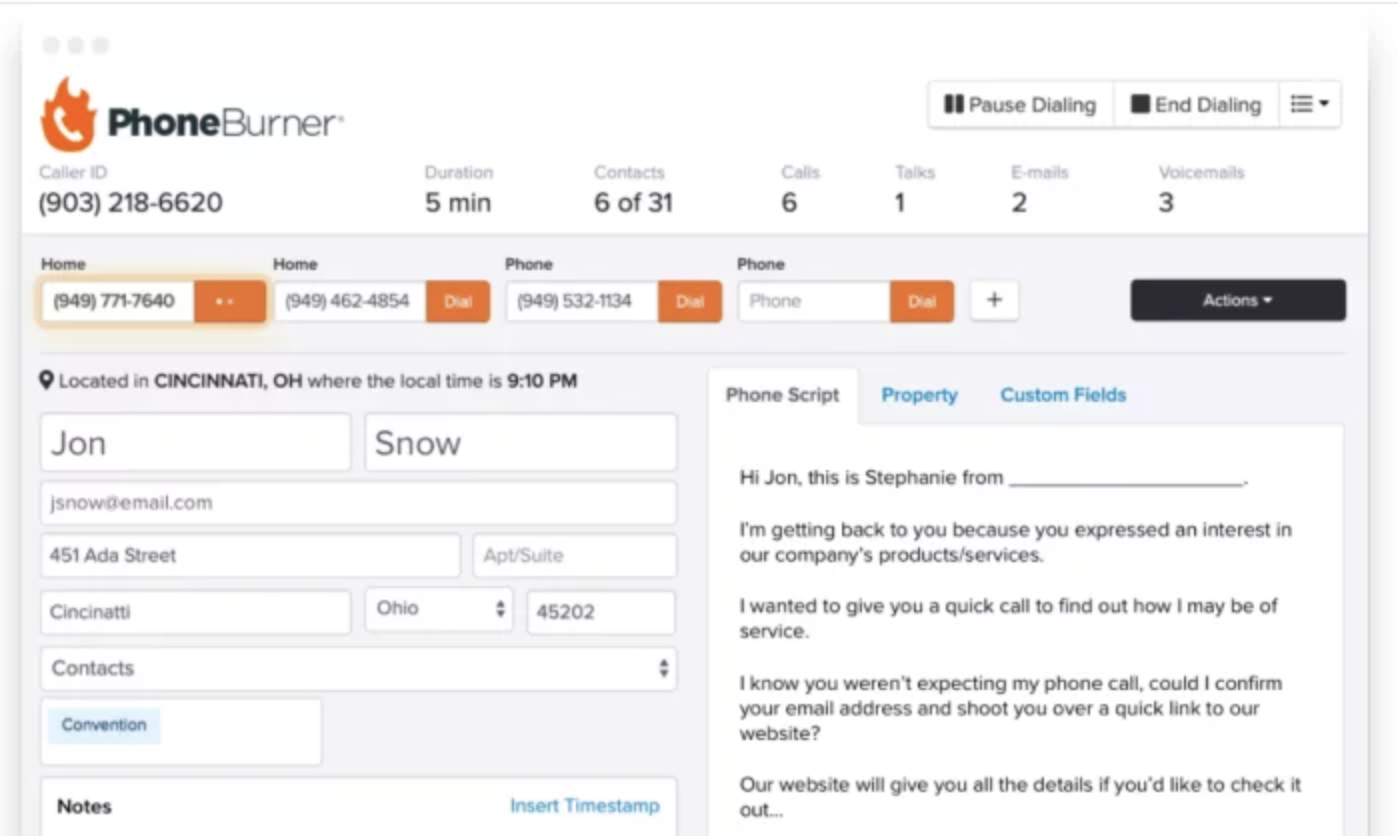Dial the Home number (949) 462-4854
1398x836 pixels.
(x=458, y=301)
